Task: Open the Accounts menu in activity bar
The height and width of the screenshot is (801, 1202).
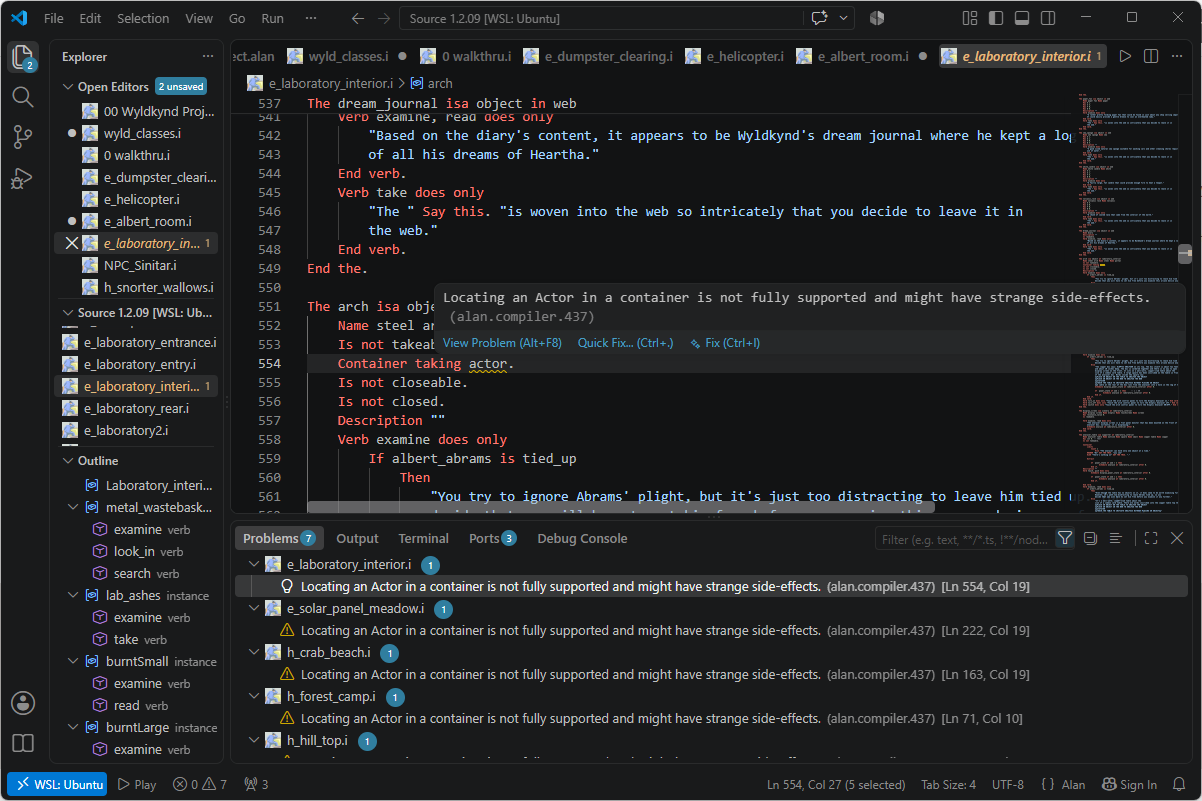Action: (22, 703)
